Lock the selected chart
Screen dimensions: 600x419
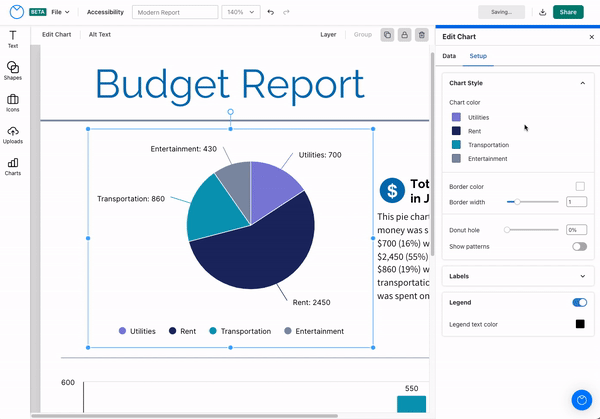[x=404, y=34]
